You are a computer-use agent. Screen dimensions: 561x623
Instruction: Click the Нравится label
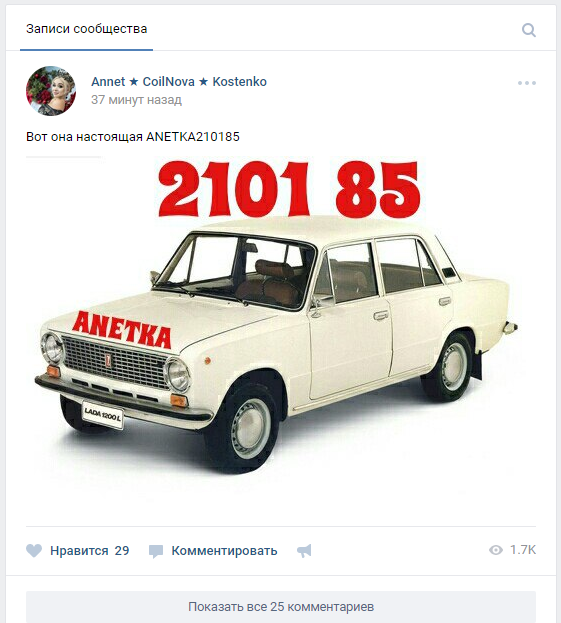click(x=79, y=551)
